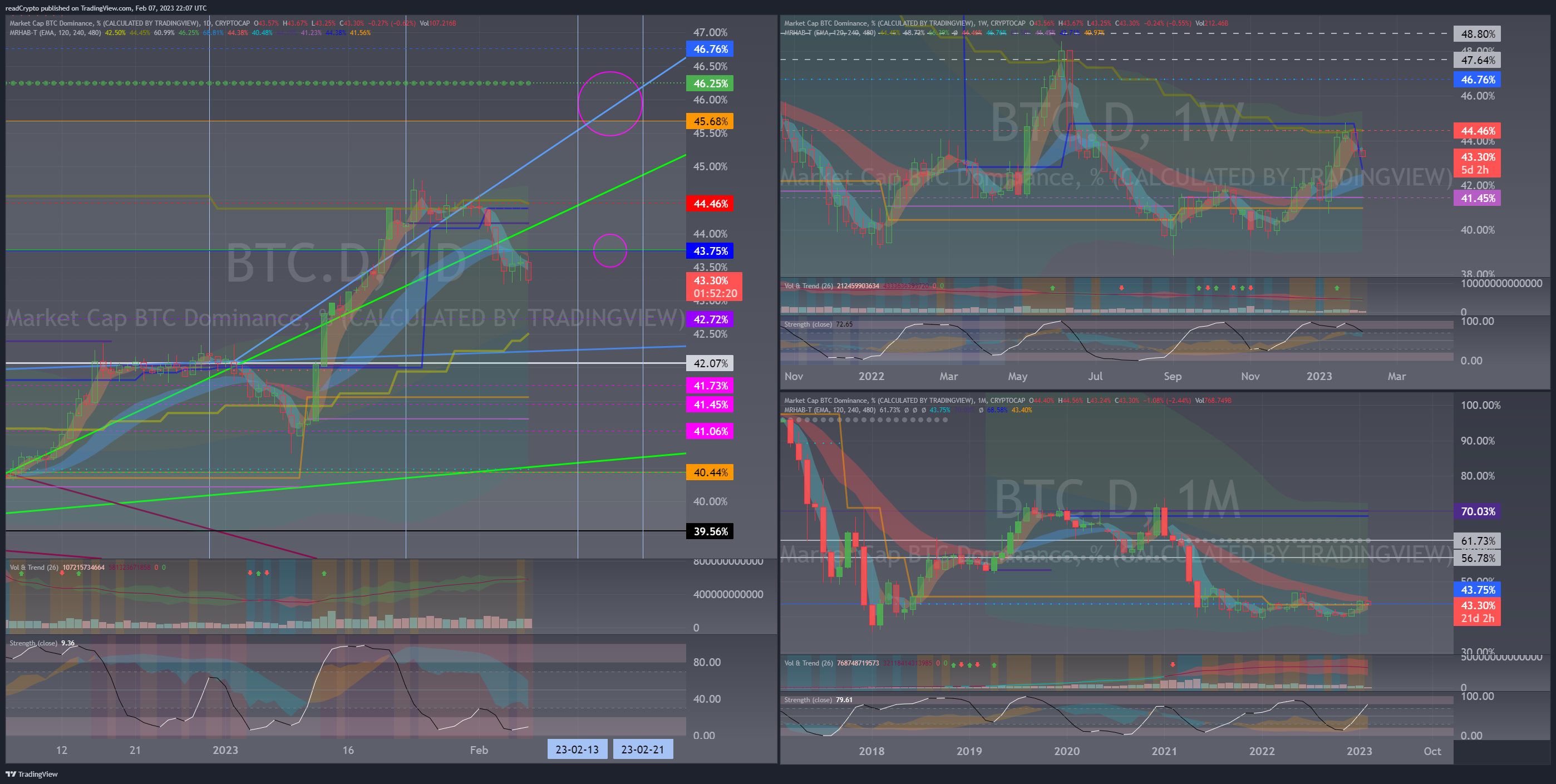Click the 43.30% countdown 01:52:20 price label

tap(714, 287)
